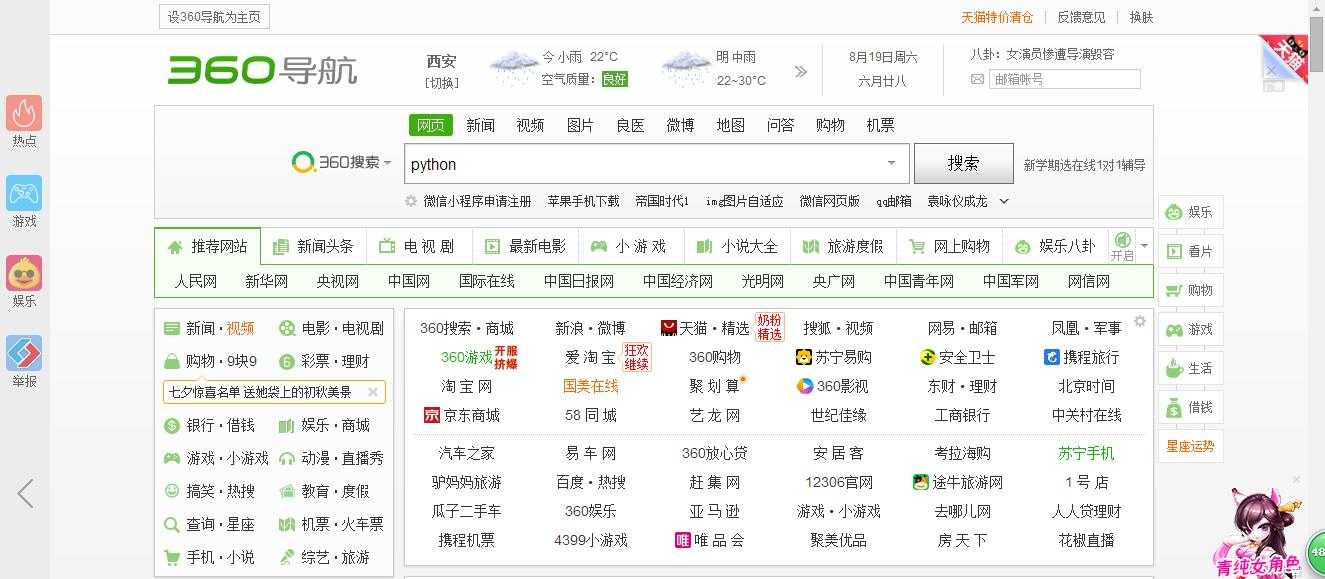Select the 新闻 search tab

[x=480, y=125]
